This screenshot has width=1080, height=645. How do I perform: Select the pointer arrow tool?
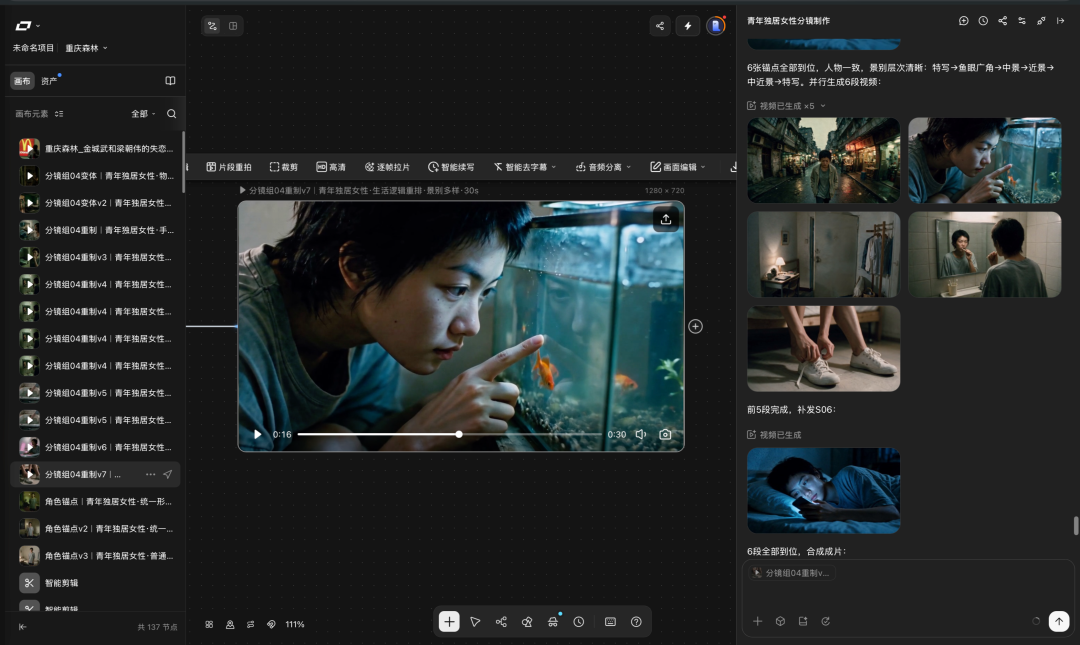pos(475,622)
